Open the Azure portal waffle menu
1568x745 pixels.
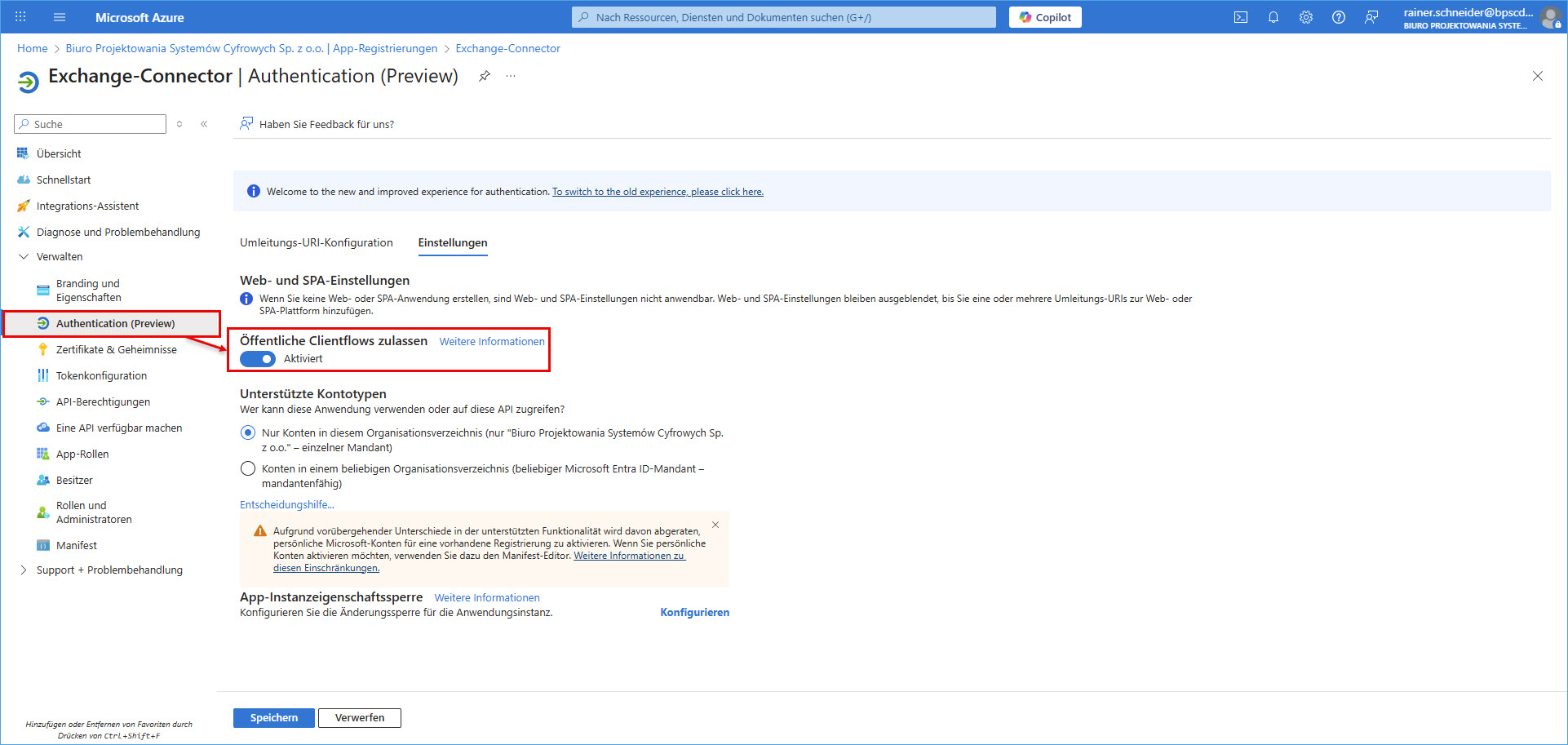point(20,17)
